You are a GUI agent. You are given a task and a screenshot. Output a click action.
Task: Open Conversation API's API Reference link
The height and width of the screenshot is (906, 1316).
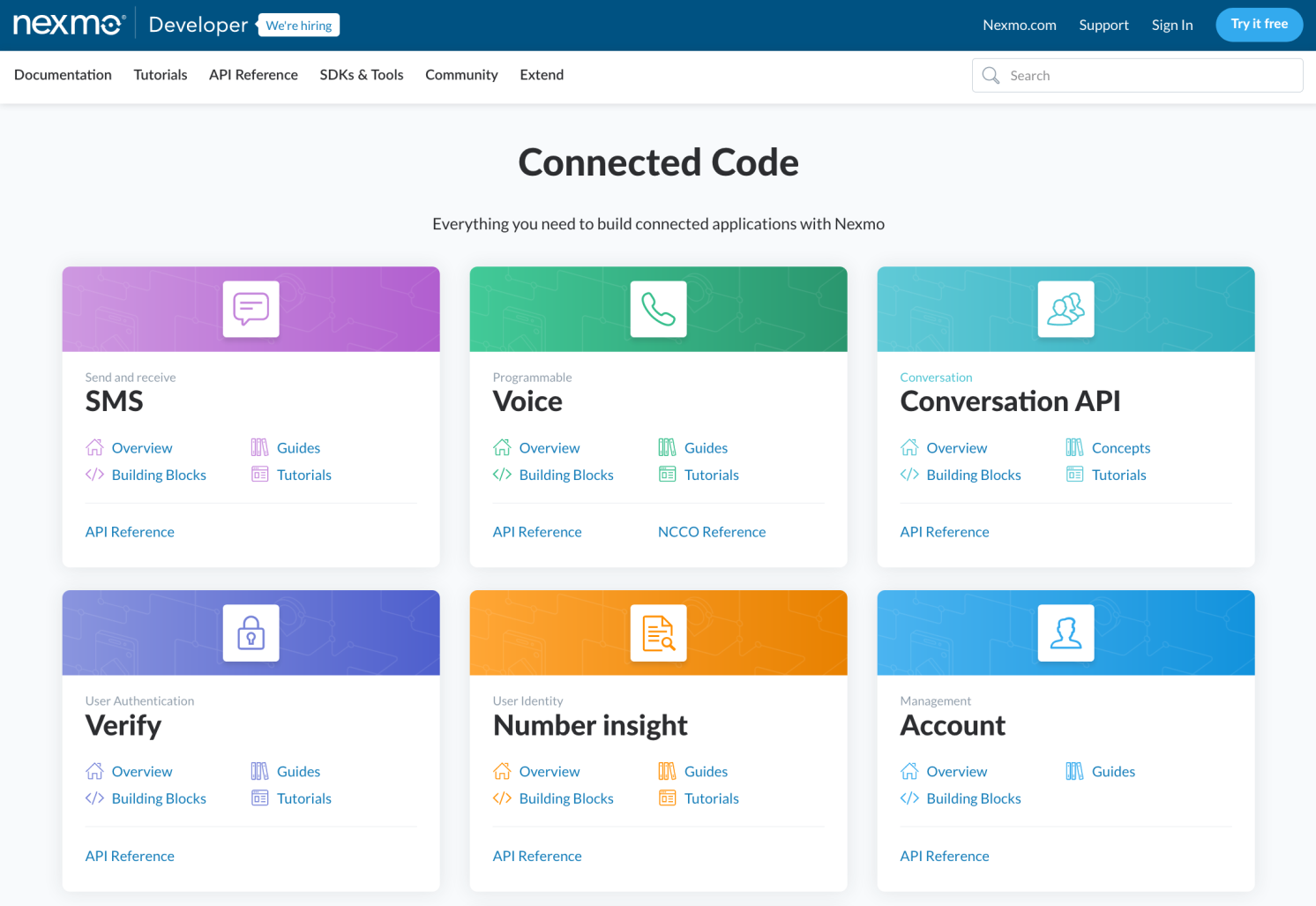[x=945, y=532]
